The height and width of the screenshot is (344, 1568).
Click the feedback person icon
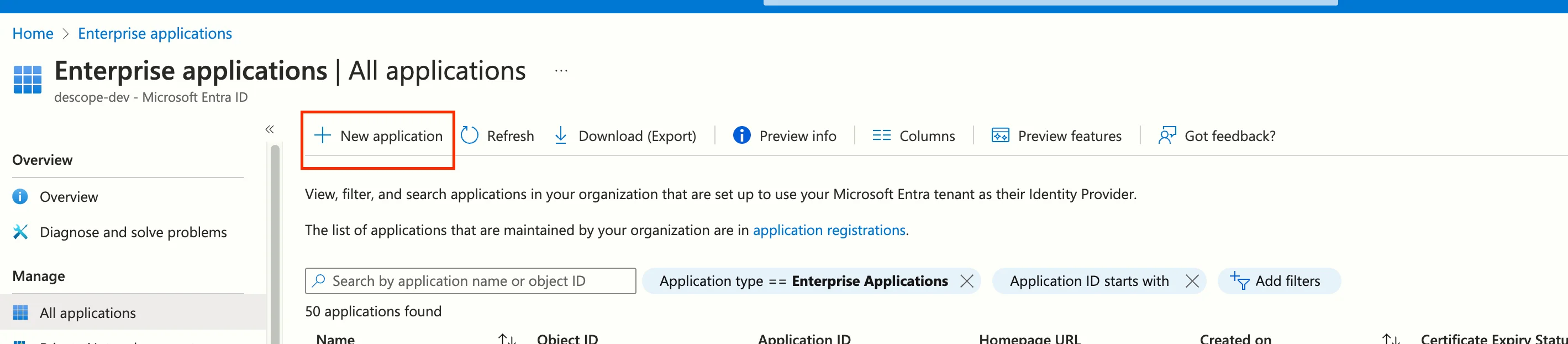coord(1167,135)
